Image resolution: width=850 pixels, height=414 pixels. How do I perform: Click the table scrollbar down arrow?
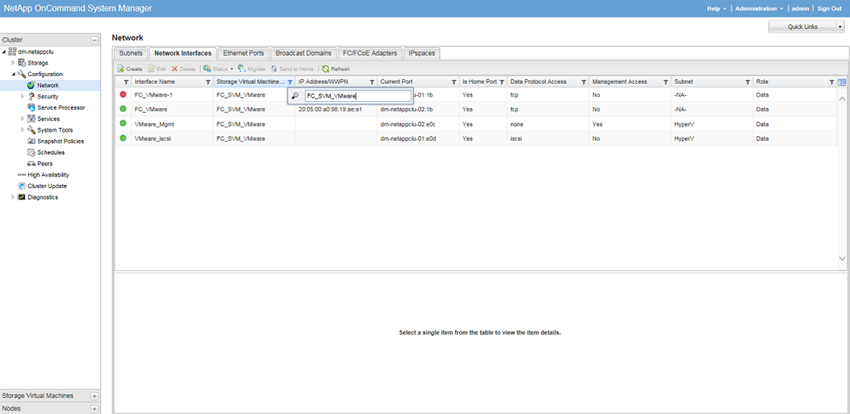(x=842, y=258)
